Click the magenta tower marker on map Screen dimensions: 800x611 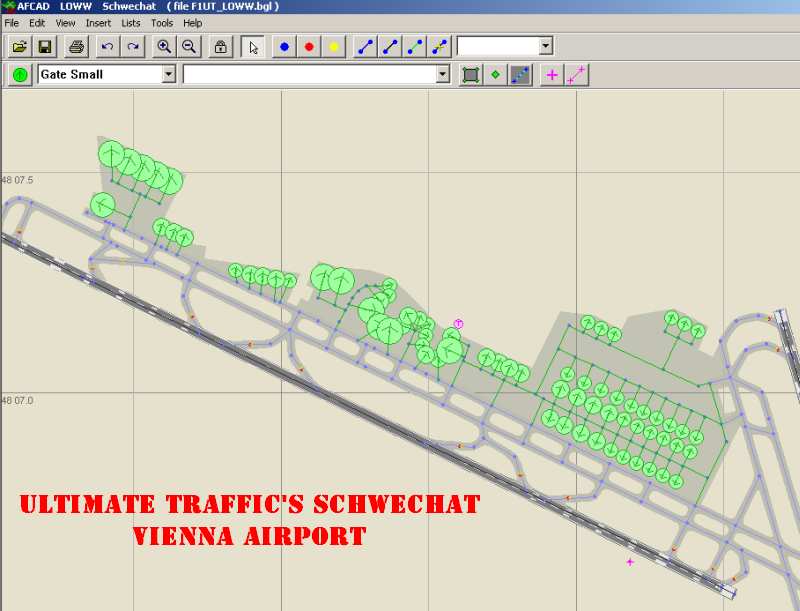coord(458,323)
